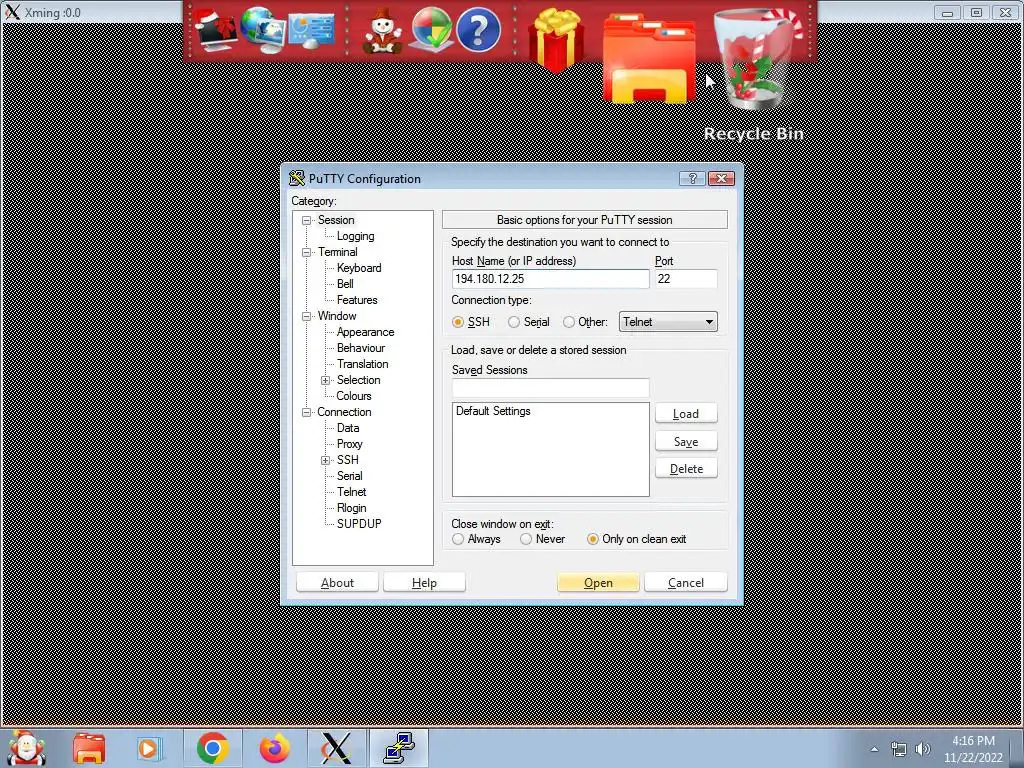Image resolution: width=1024 pixels, height=768 pixels.
Task: Launch Firefox from taskbar
Action: tap(274, 748)
